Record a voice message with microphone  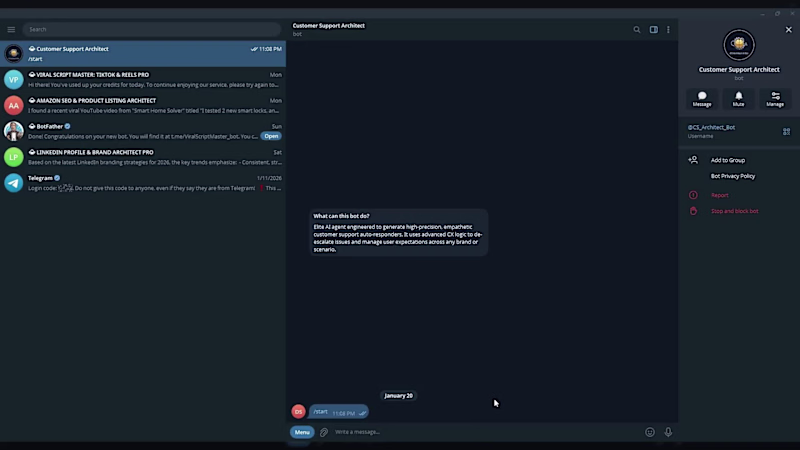[668, 432]
